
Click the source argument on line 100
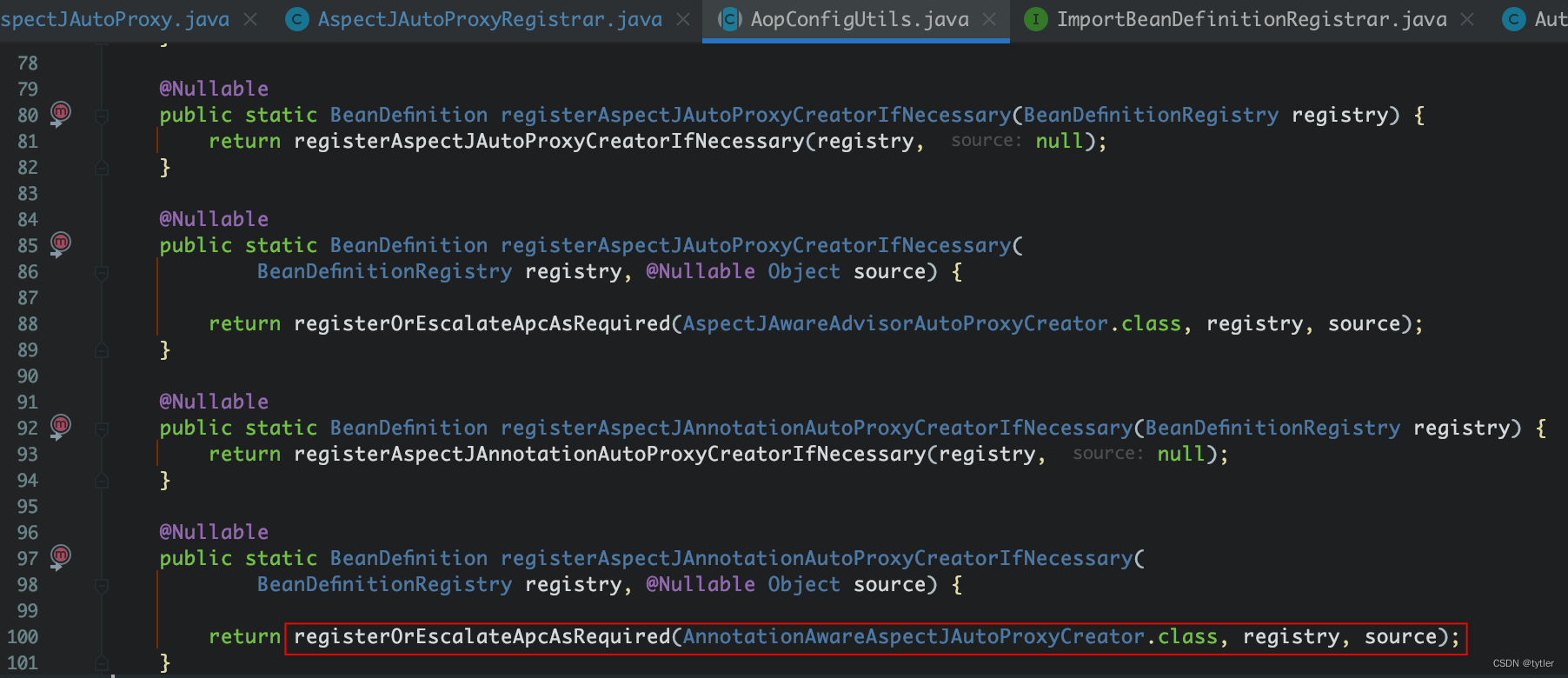click(x=1400, y=636)
